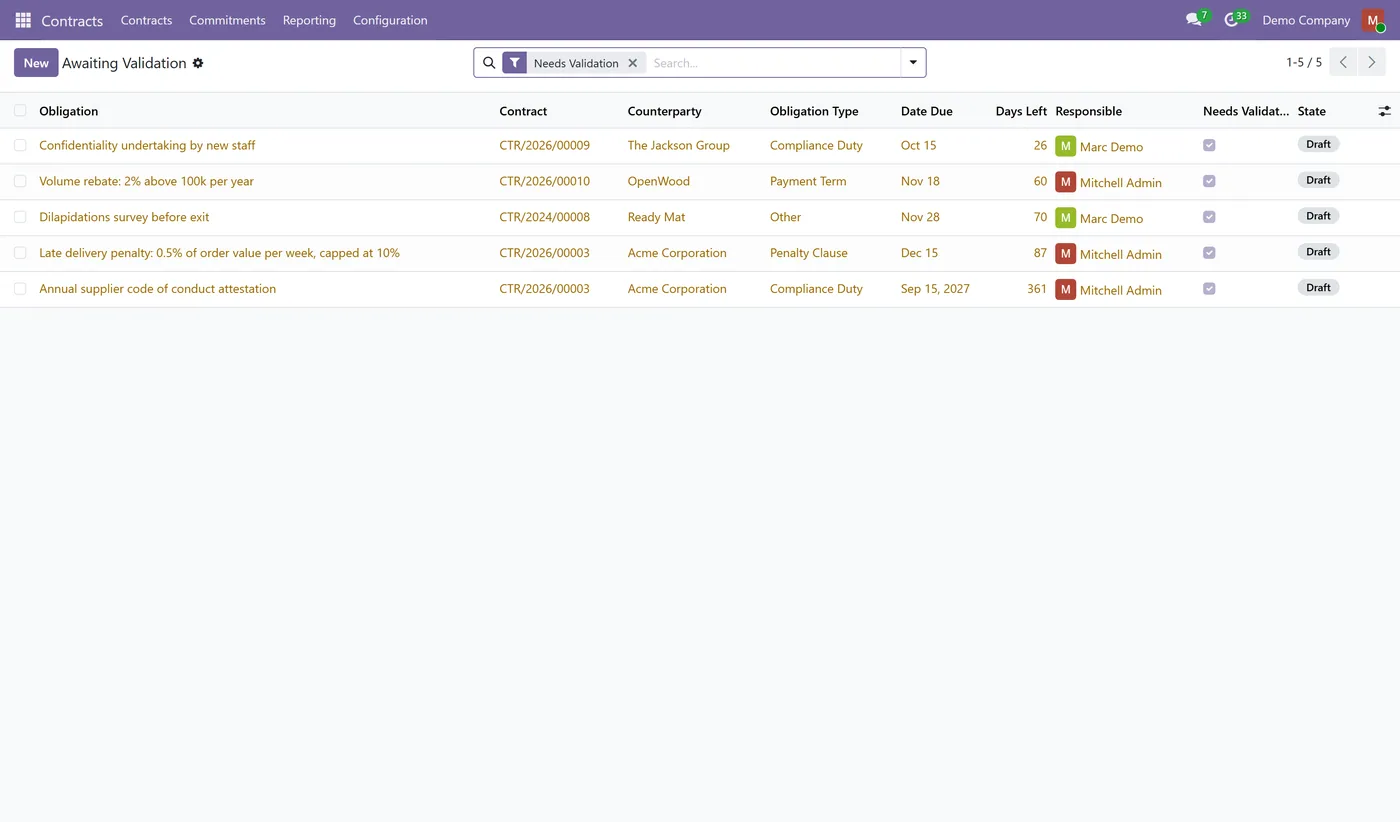Sort by Days Left column header

[x=1021, y=111]
